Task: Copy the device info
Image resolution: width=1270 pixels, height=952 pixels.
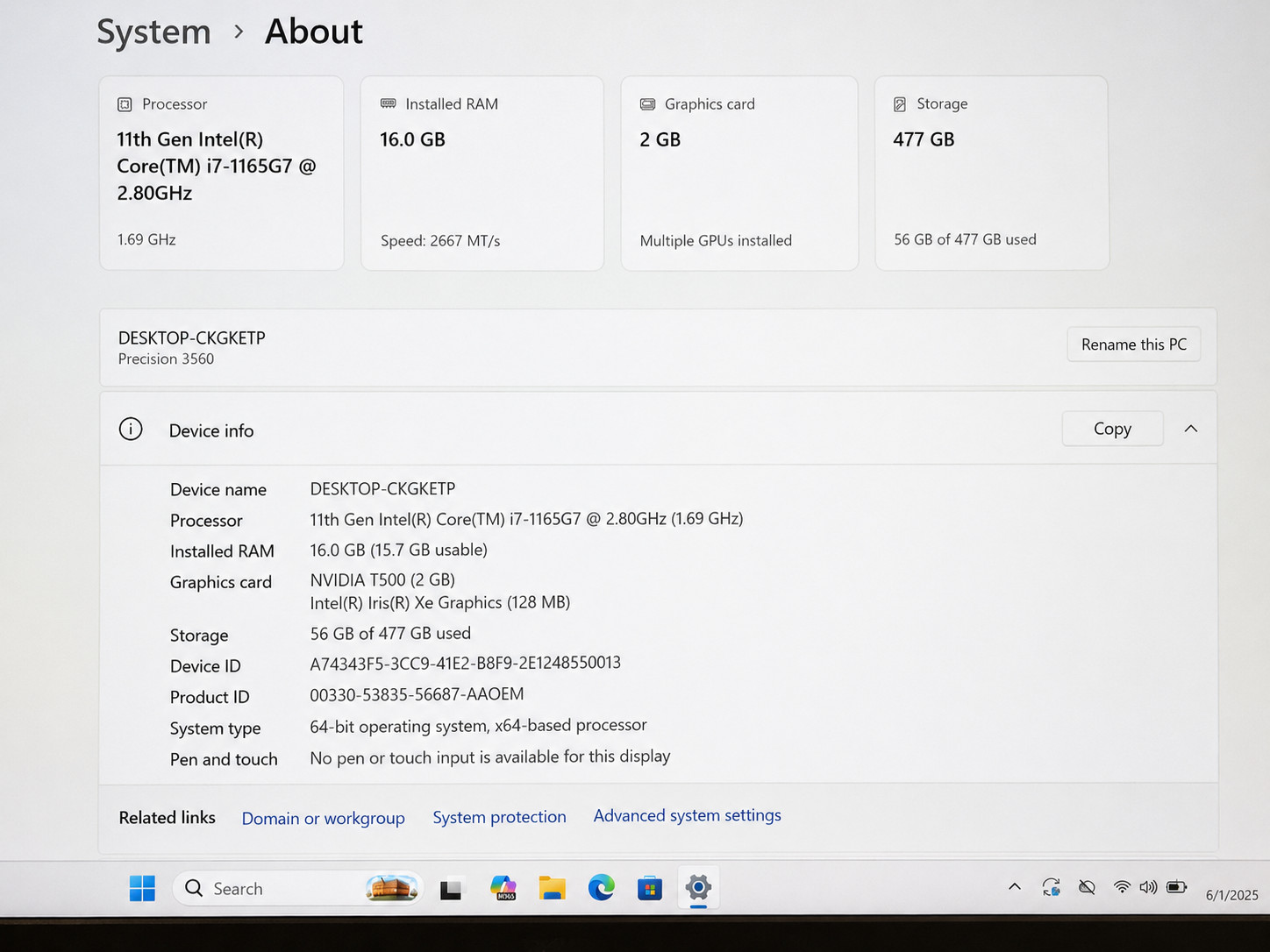Action: coord(1112,429)
